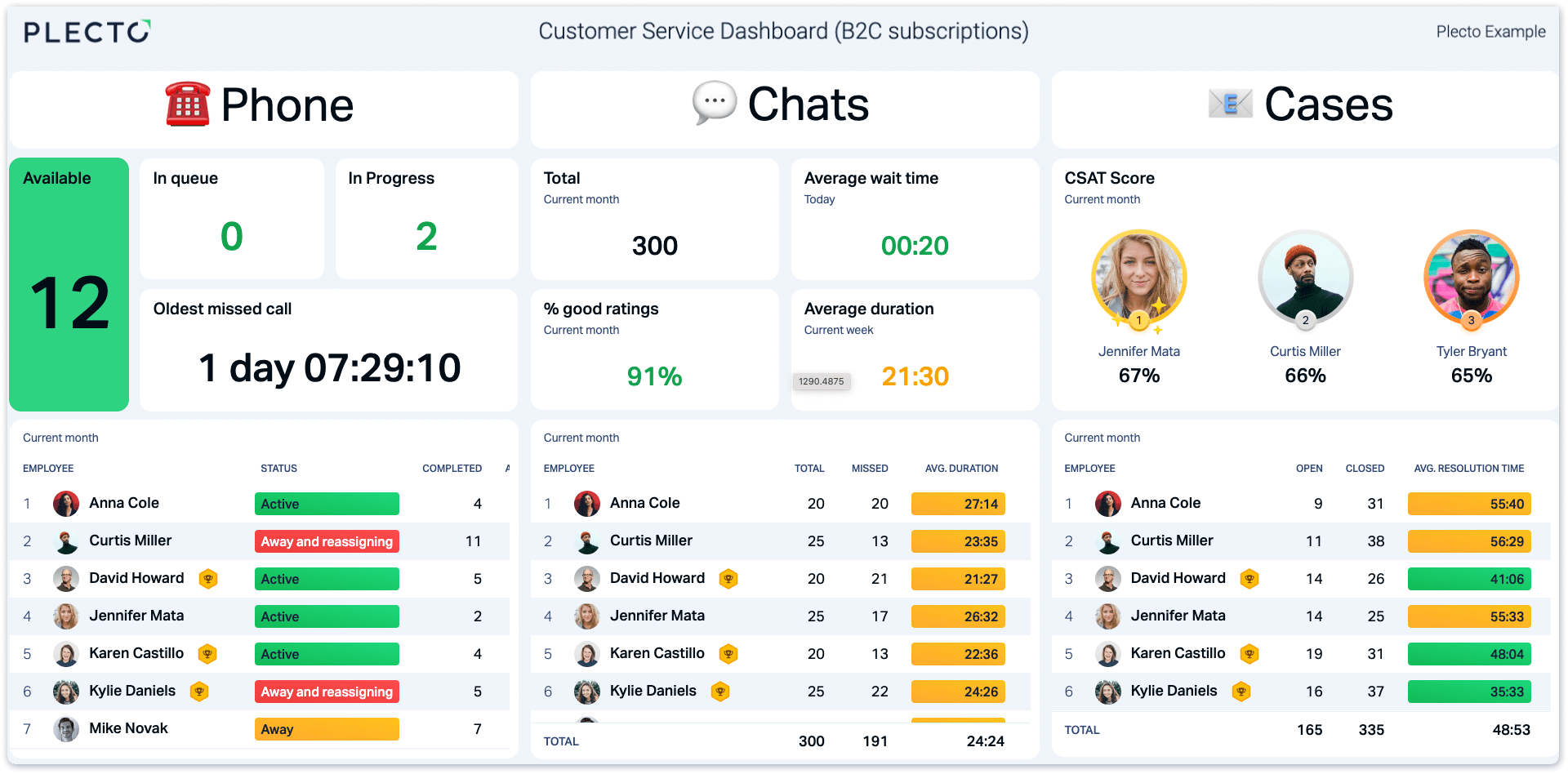Click the envelope icon beside Cases
Image resolution: width=1568 pixels, height=774 pixels.
1231,104
